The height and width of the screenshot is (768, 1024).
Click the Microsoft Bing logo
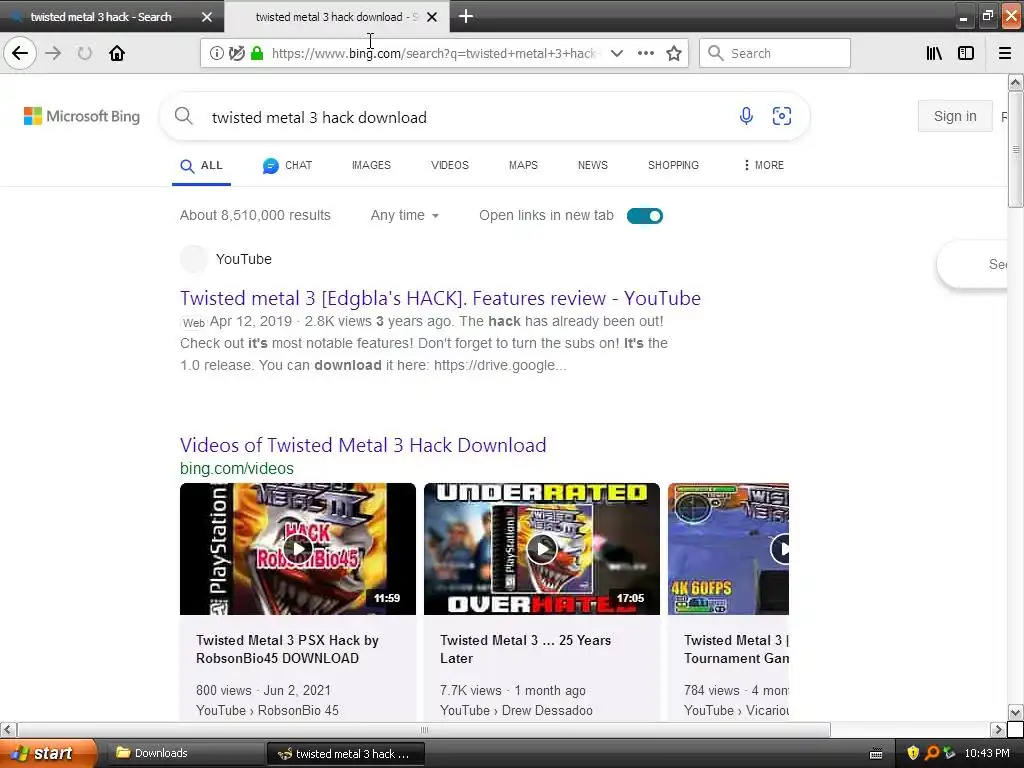coord(82,116)
